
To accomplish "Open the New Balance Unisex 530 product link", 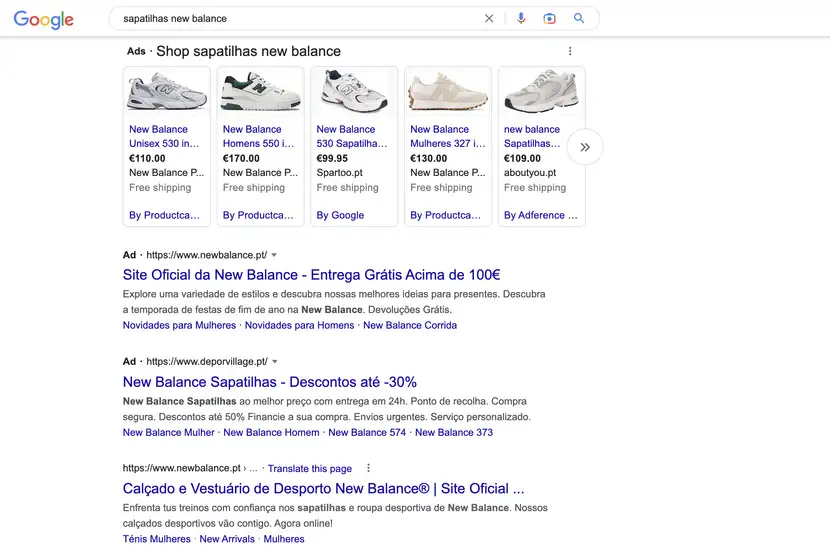I will coord(164,136).
